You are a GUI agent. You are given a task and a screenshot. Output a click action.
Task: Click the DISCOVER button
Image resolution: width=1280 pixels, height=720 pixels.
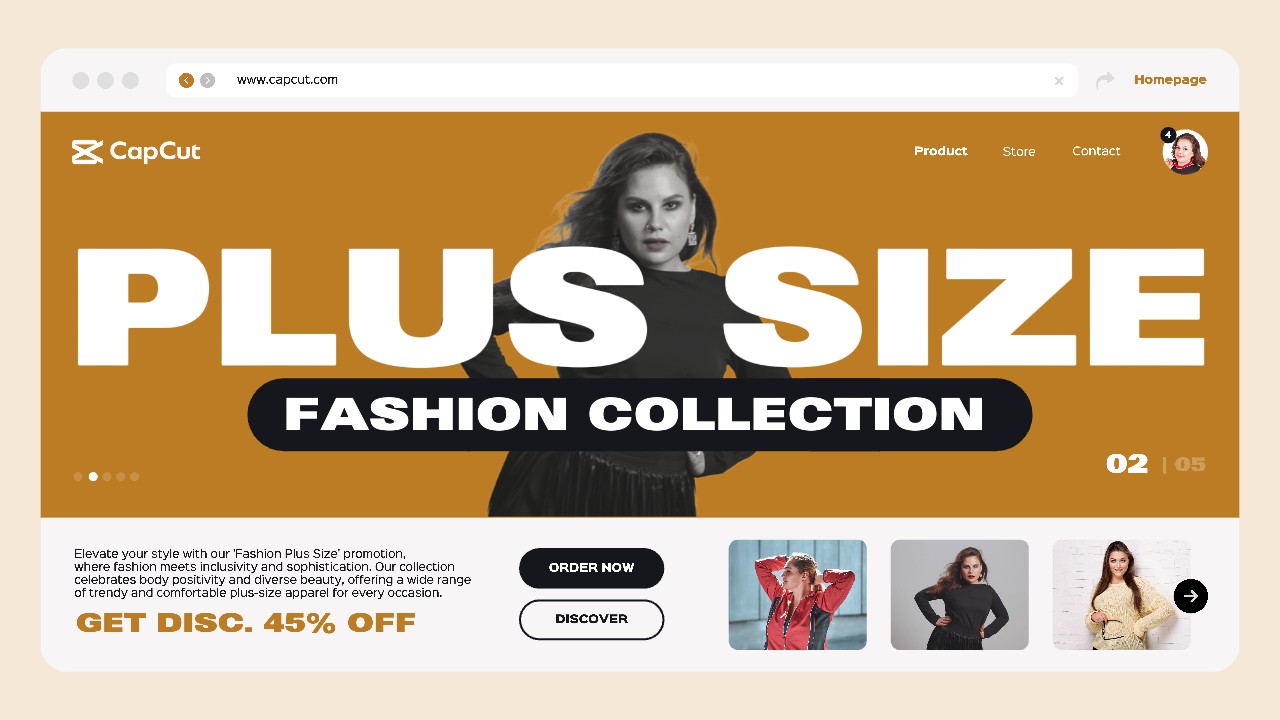pyautogui.click(x=591, y=619)
